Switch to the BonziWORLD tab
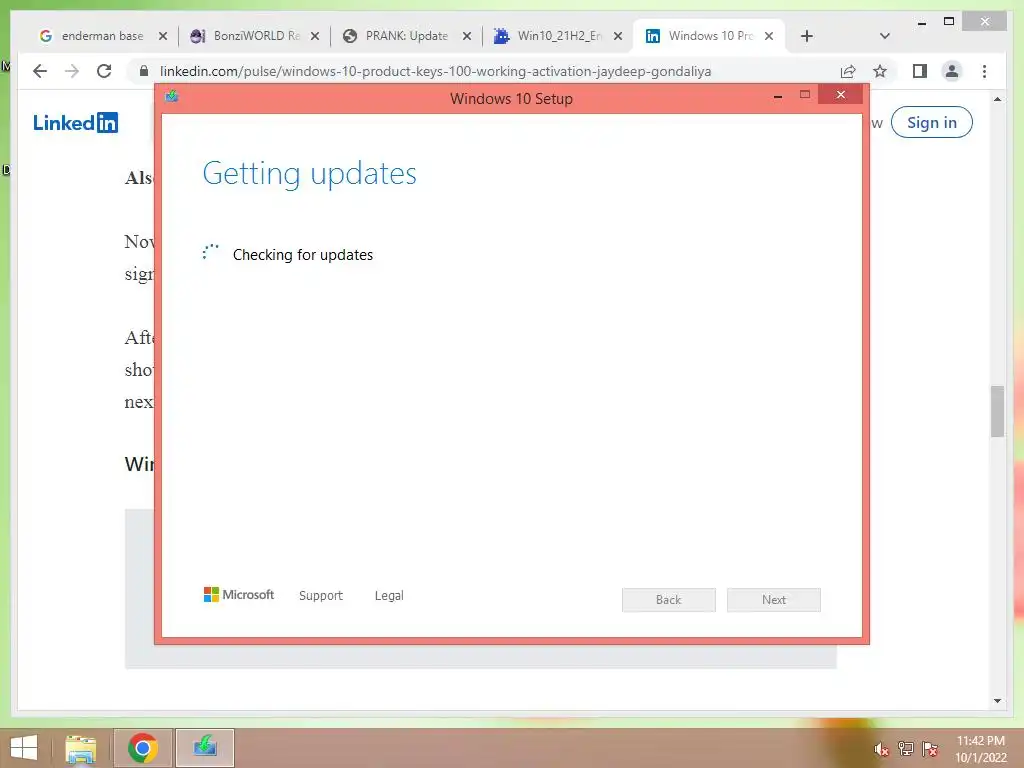 pyautogui.click(x=253, y=36)
